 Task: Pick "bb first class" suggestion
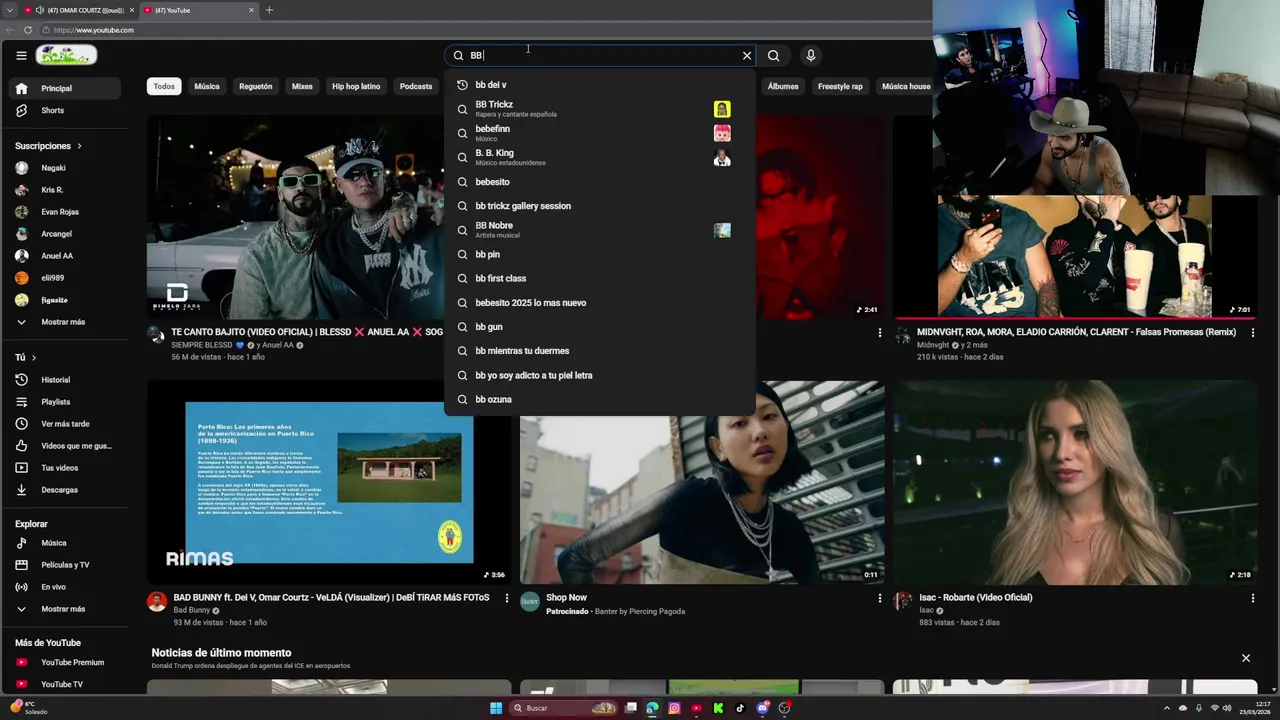[x=599, y=278]
